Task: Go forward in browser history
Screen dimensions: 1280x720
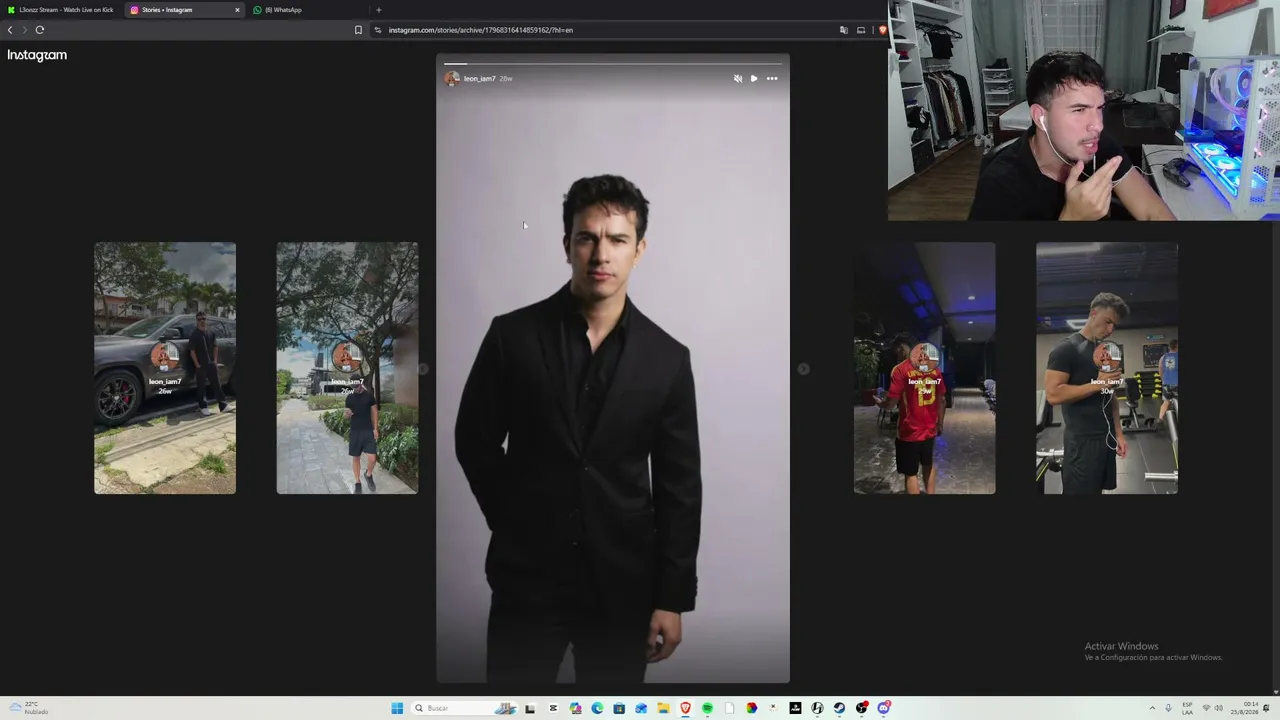Action: click(x=25, y=30)
